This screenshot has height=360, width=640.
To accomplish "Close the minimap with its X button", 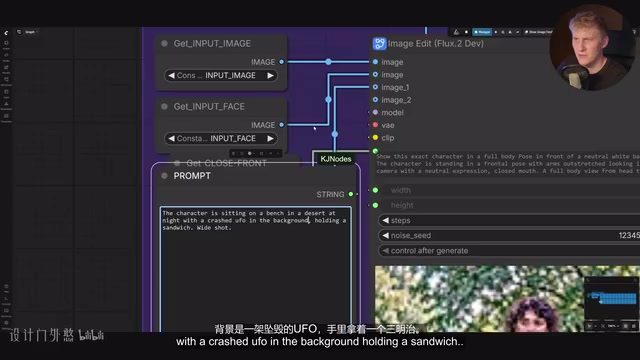I will [x=635, y=280].
